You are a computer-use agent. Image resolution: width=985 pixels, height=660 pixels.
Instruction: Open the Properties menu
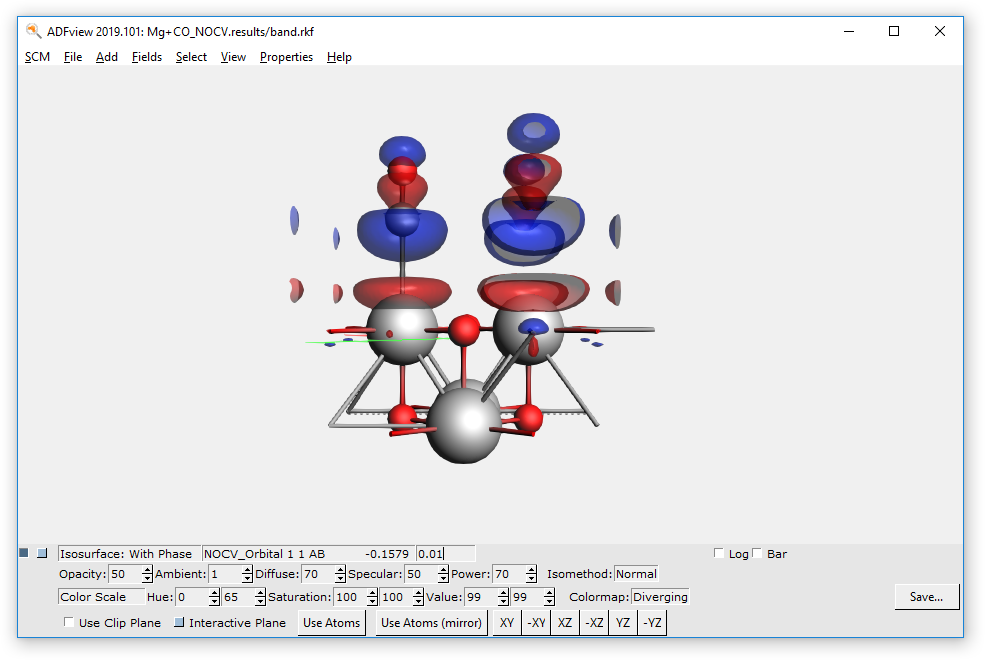tap(286, 57)
